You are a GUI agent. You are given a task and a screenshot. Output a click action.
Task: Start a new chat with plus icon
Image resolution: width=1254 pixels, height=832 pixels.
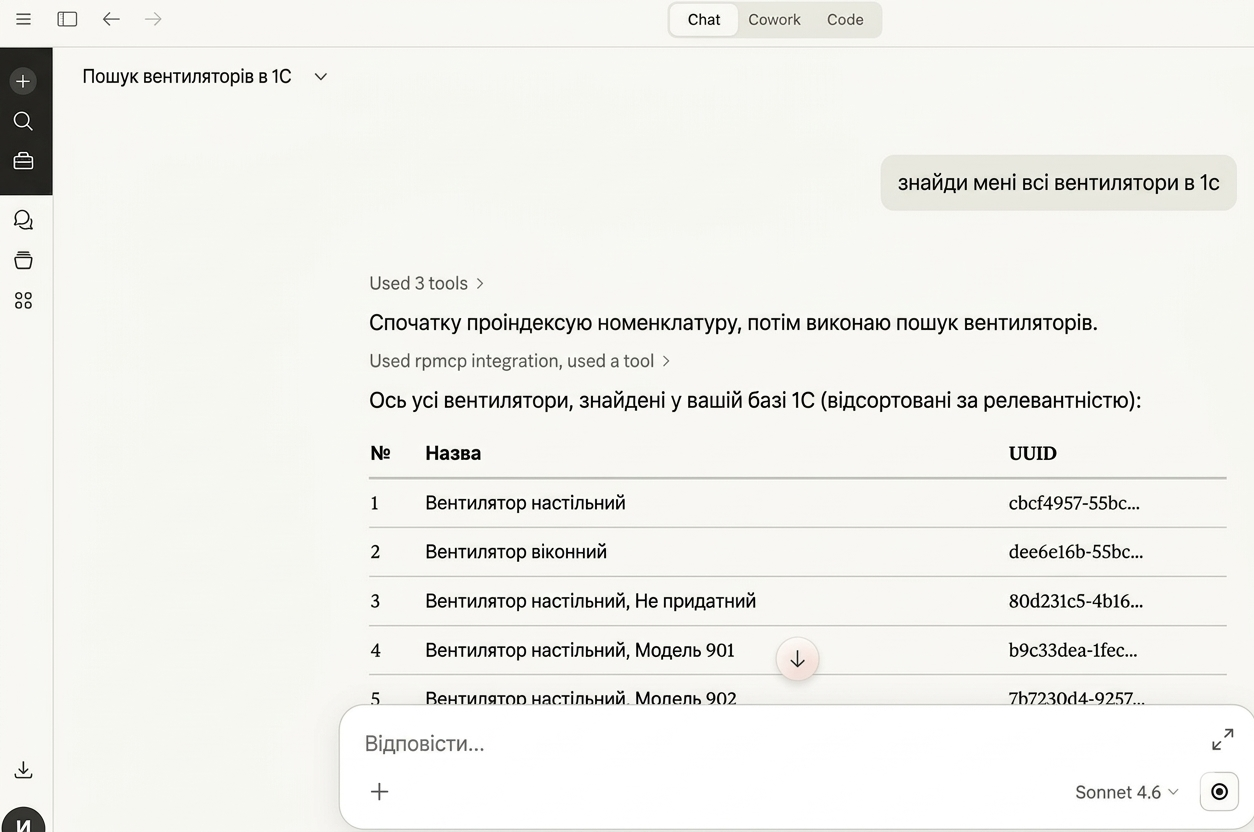point(23,81)
